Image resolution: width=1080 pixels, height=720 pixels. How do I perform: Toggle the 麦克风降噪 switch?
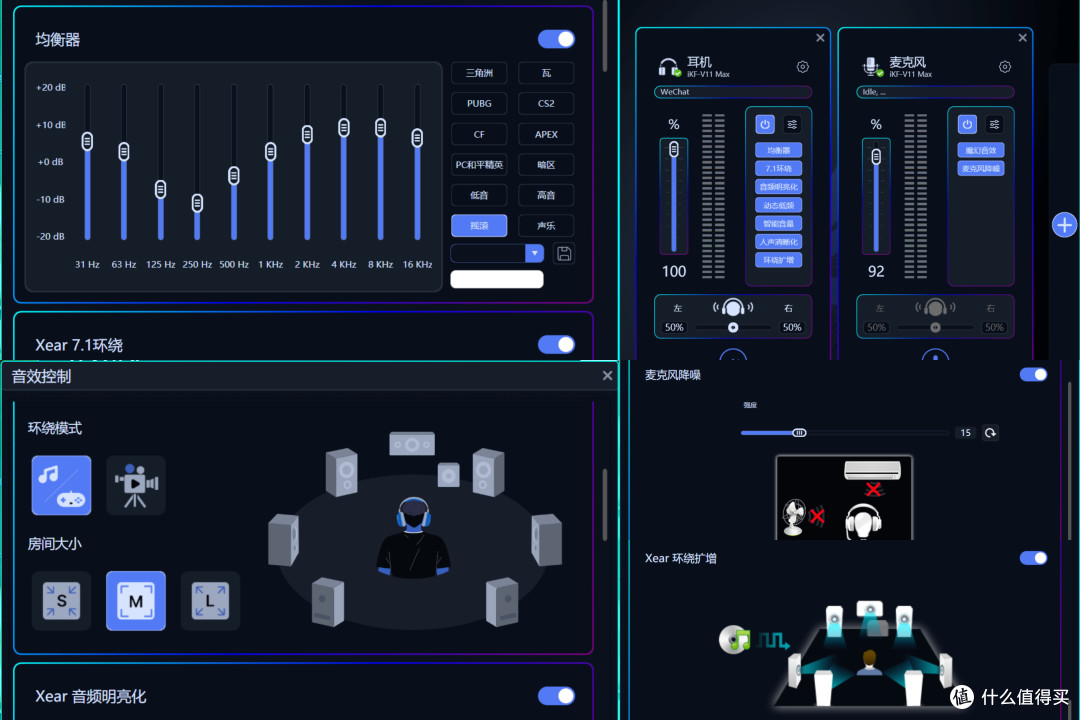tap(1033, 374)
